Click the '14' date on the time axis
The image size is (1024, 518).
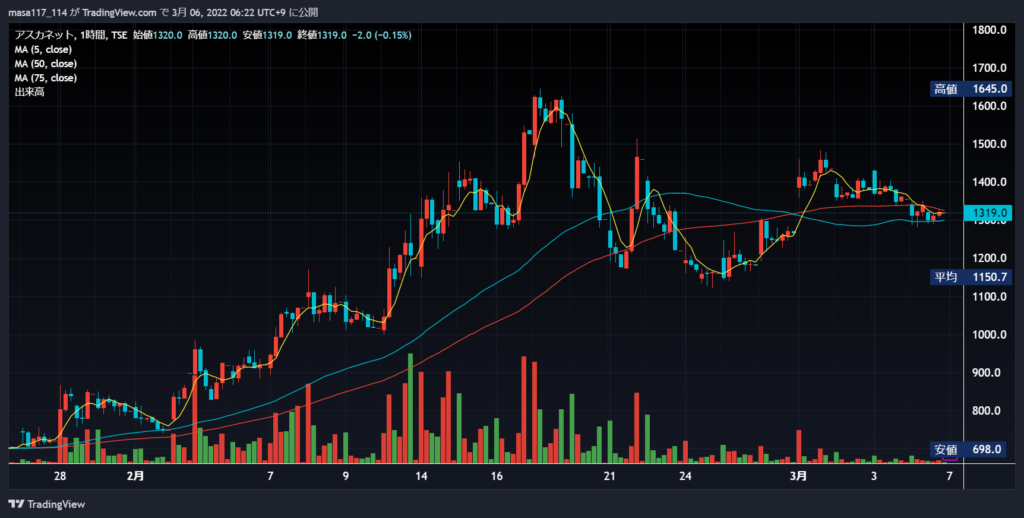point(421,476)
